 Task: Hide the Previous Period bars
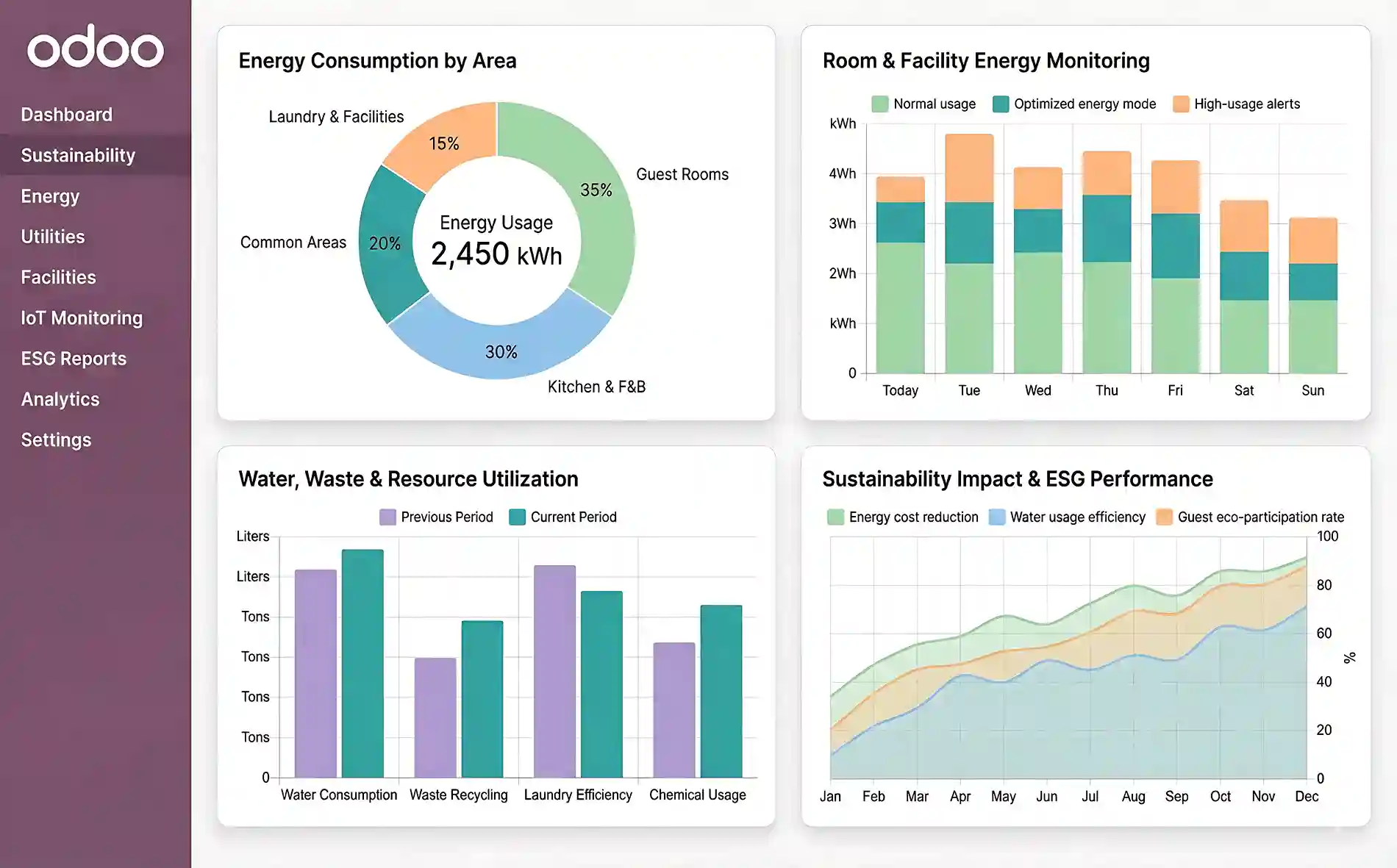tap(437, 517)
